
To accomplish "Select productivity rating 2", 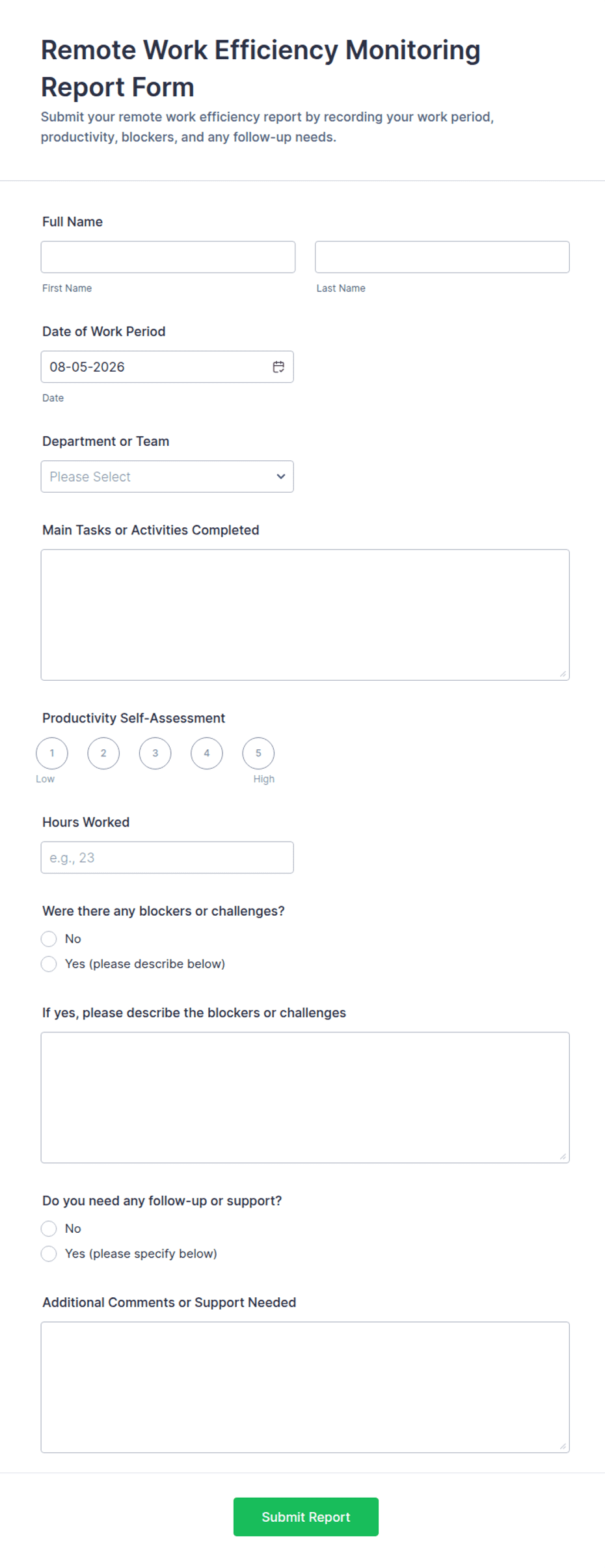I will click(x=103, y=753).
